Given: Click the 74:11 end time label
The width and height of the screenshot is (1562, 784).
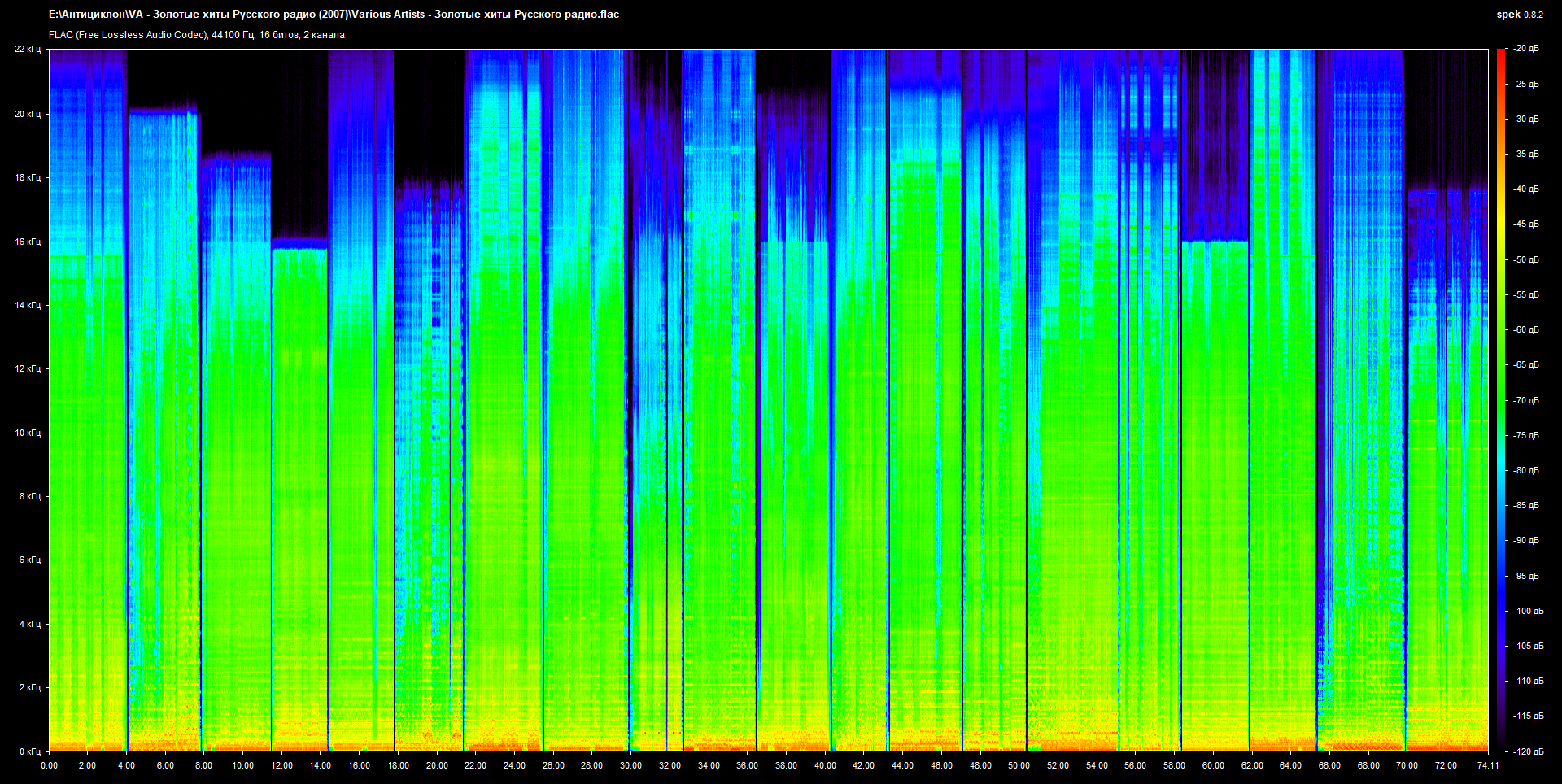Looking at the screenshot, I should click(x=1488, y=765).
